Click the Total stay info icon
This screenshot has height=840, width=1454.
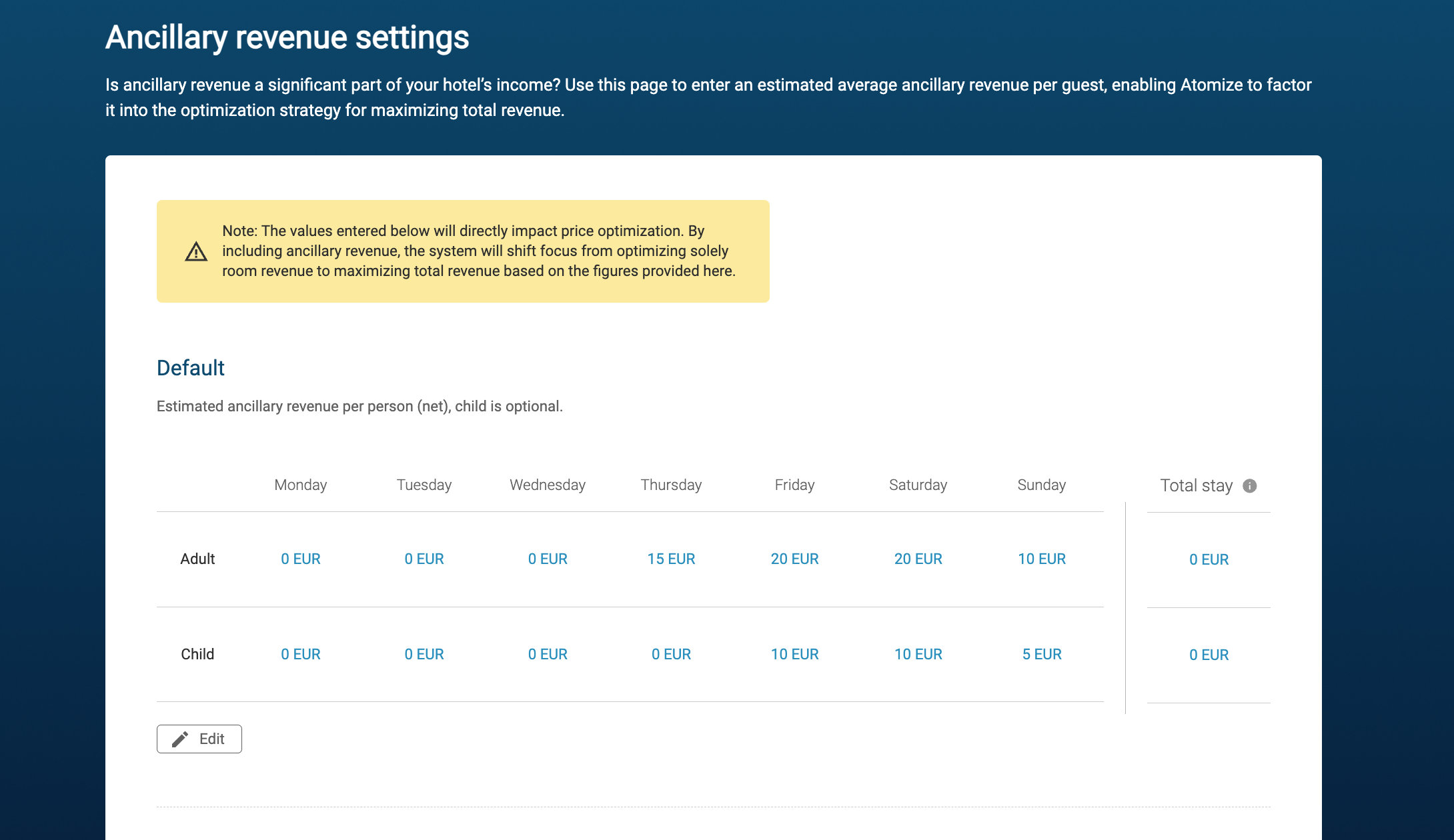pos(1250,486)
